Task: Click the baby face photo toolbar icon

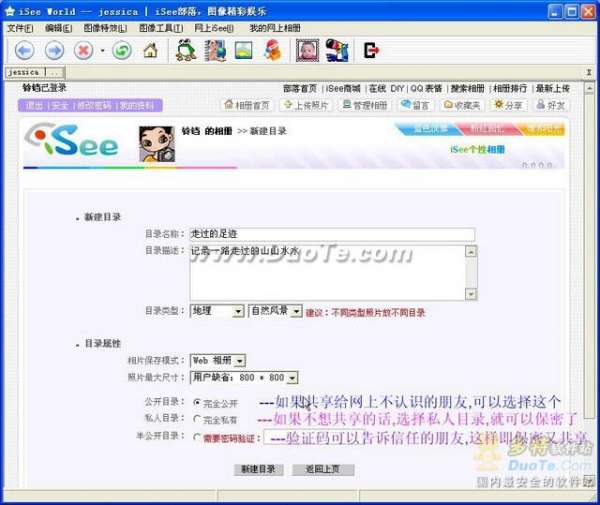Action: (x=308, y=50)
